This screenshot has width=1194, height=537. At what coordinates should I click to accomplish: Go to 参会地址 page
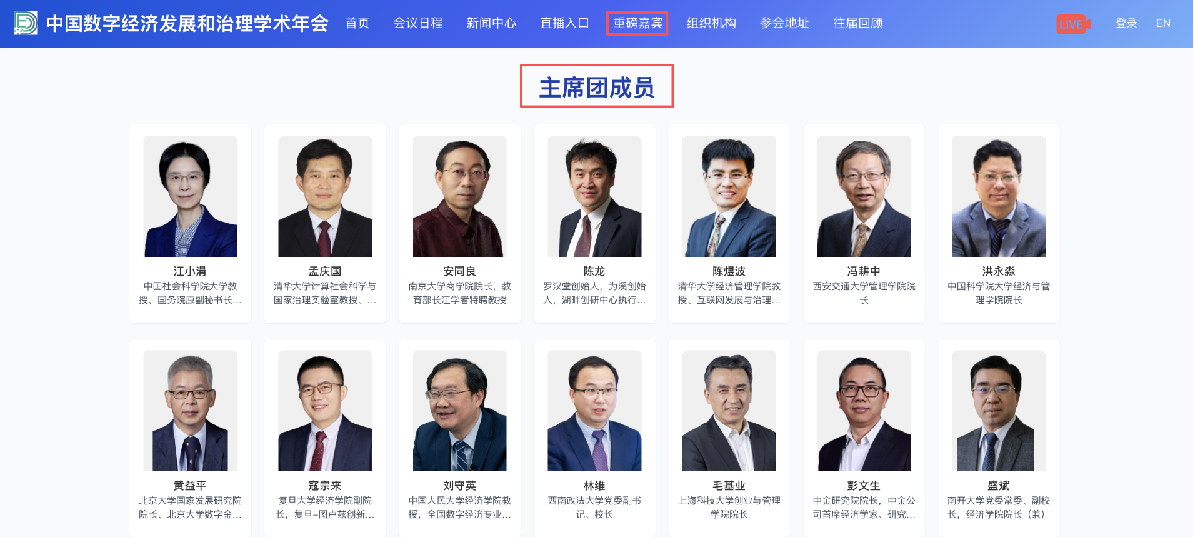tap(784, 23)
